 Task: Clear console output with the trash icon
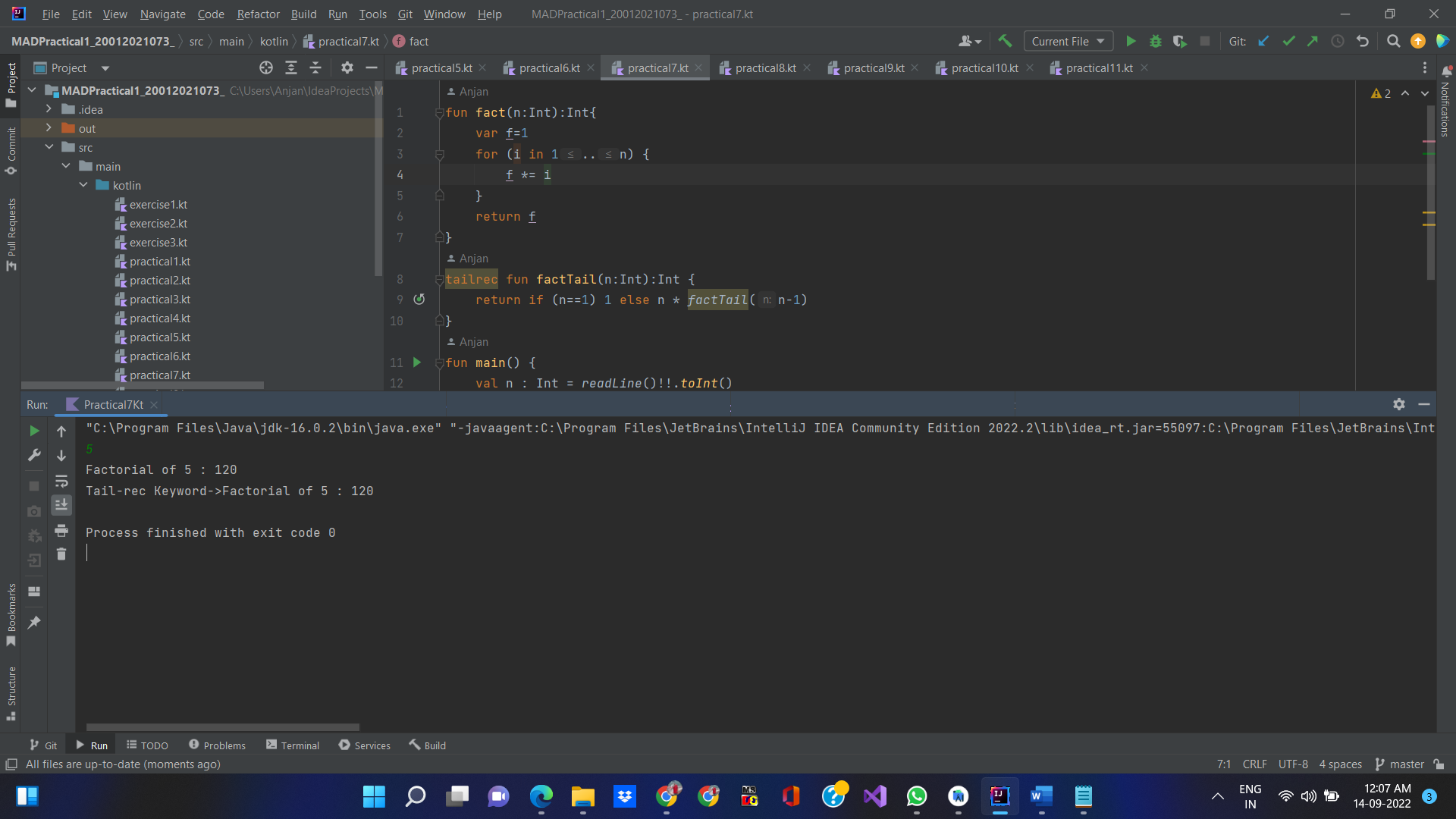pos(61,554)
